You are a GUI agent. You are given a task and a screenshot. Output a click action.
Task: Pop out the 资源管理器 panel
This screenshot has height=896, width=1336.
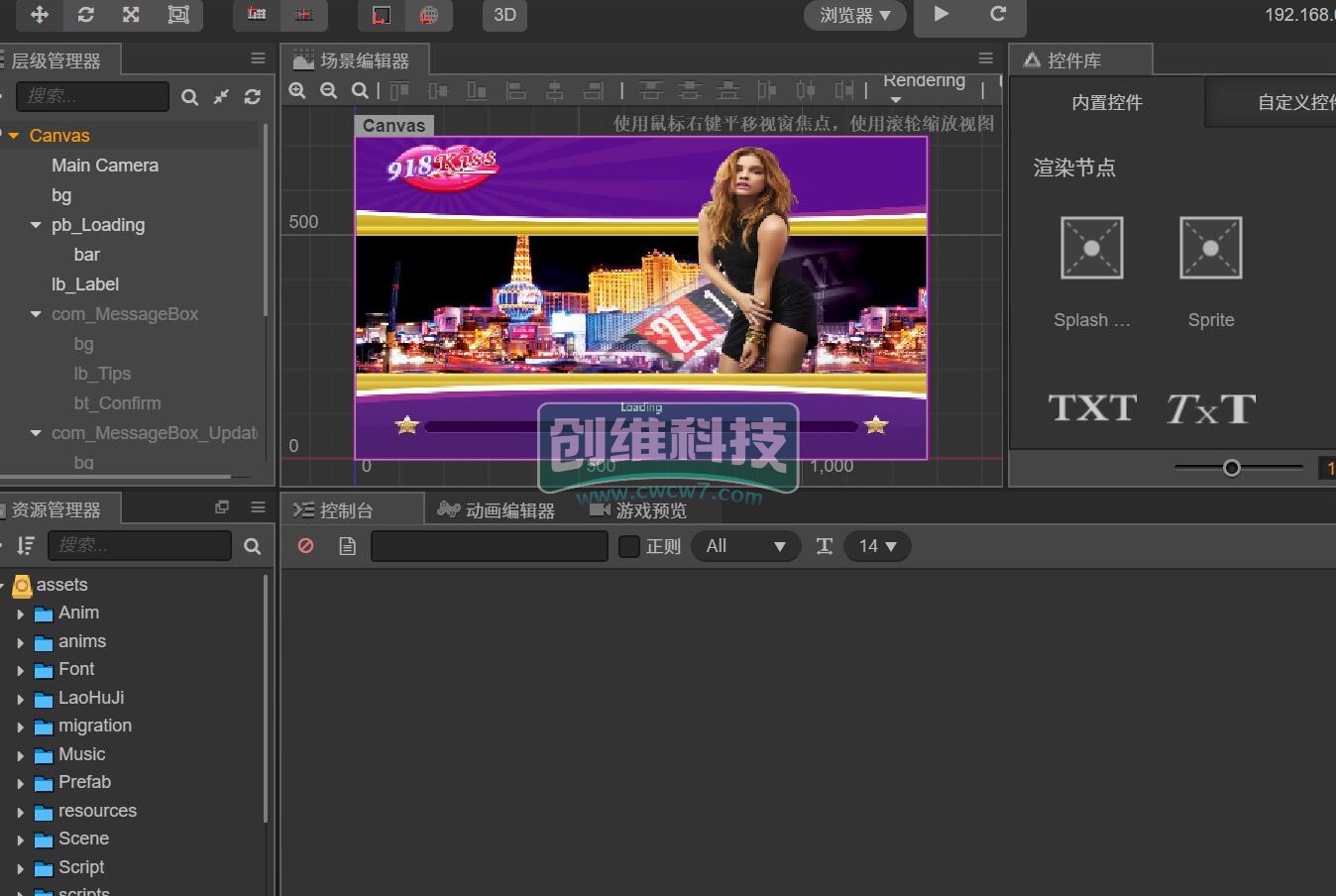[x=222, y=507]
